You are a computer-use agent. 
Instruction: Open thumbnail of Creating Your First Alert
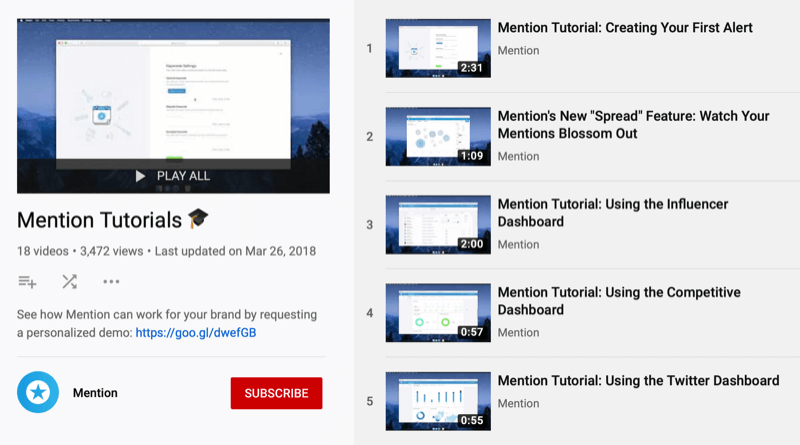438,48
